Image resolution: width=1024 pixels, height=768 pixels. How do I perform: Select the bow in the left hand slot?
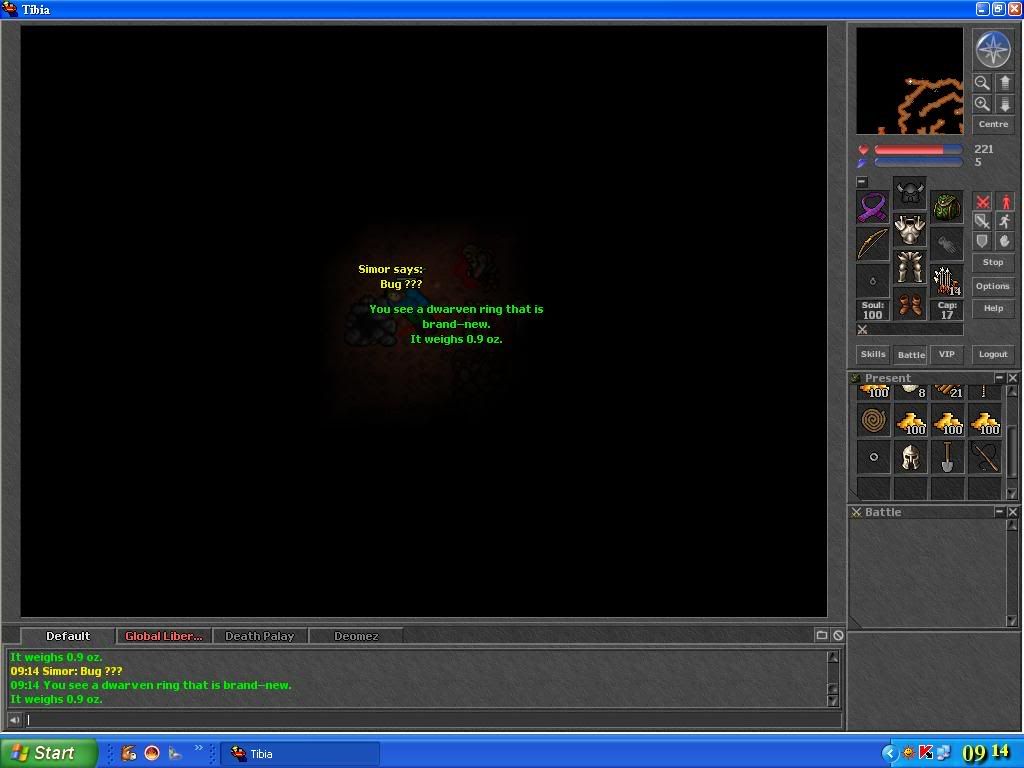pyautogui.click(x=872, y=244)
